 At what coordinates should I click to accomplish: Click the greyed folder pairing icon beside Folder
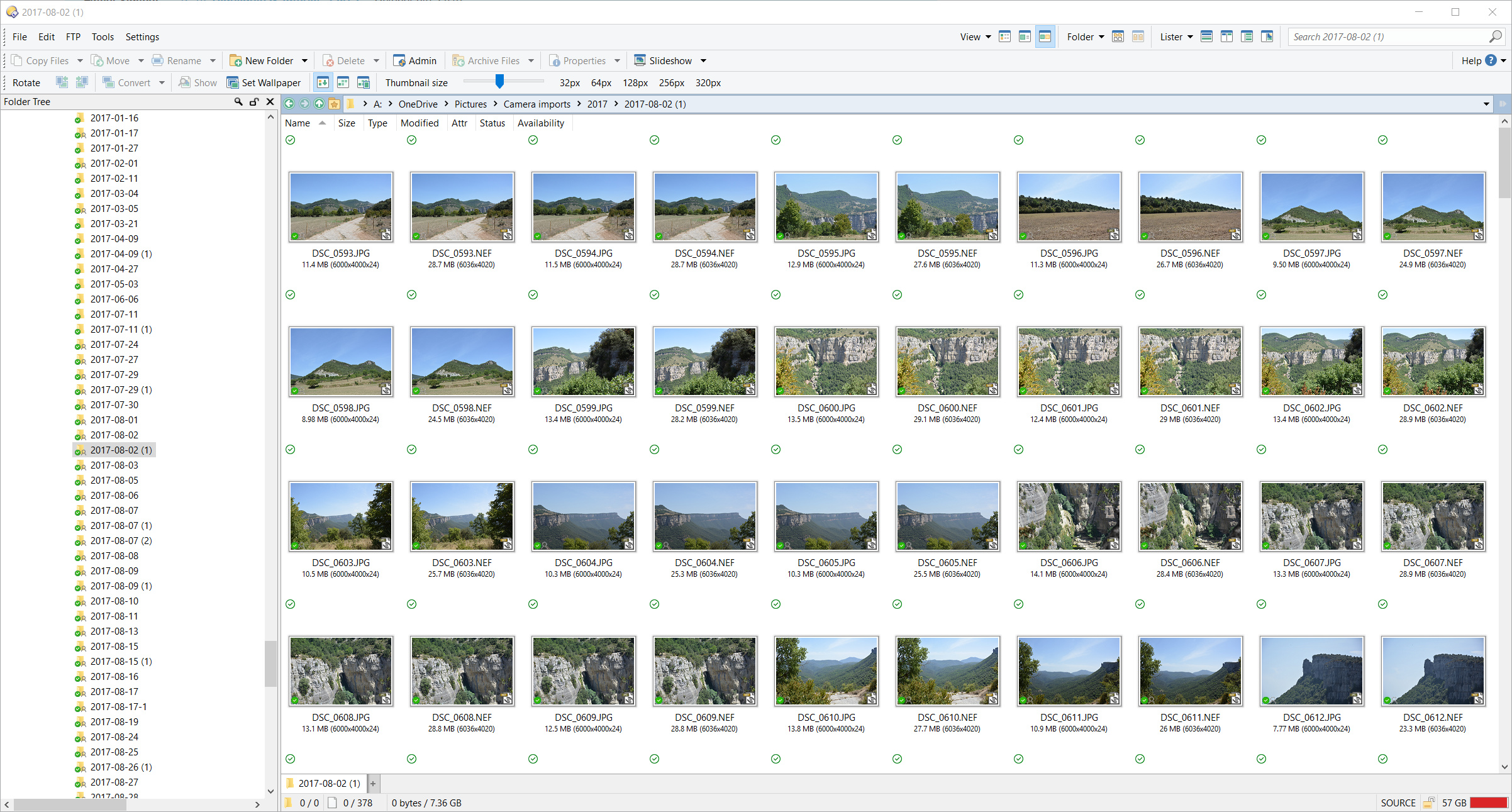pyautogui.click(x=1138, y=37)
